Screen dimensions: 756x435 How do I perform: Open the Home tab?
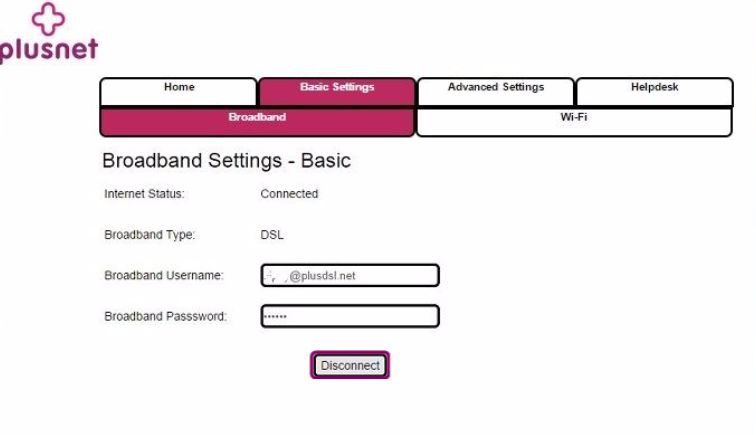[179, 89]
